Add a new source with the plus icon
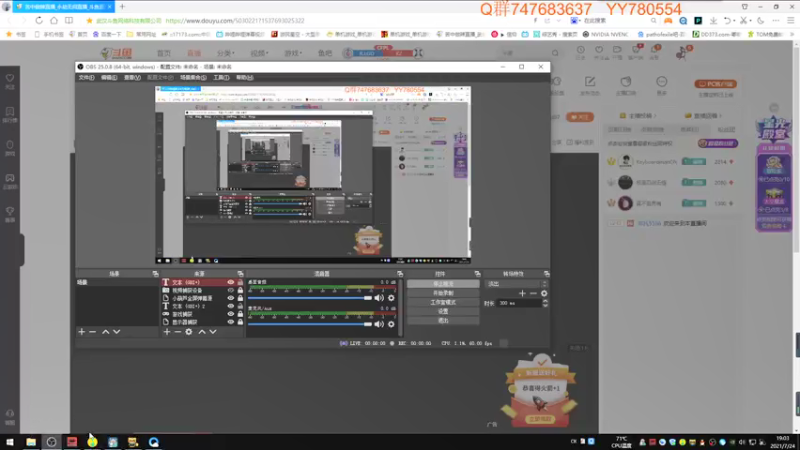This screenshot has height=450, width=800. click(x=167, y=332)
